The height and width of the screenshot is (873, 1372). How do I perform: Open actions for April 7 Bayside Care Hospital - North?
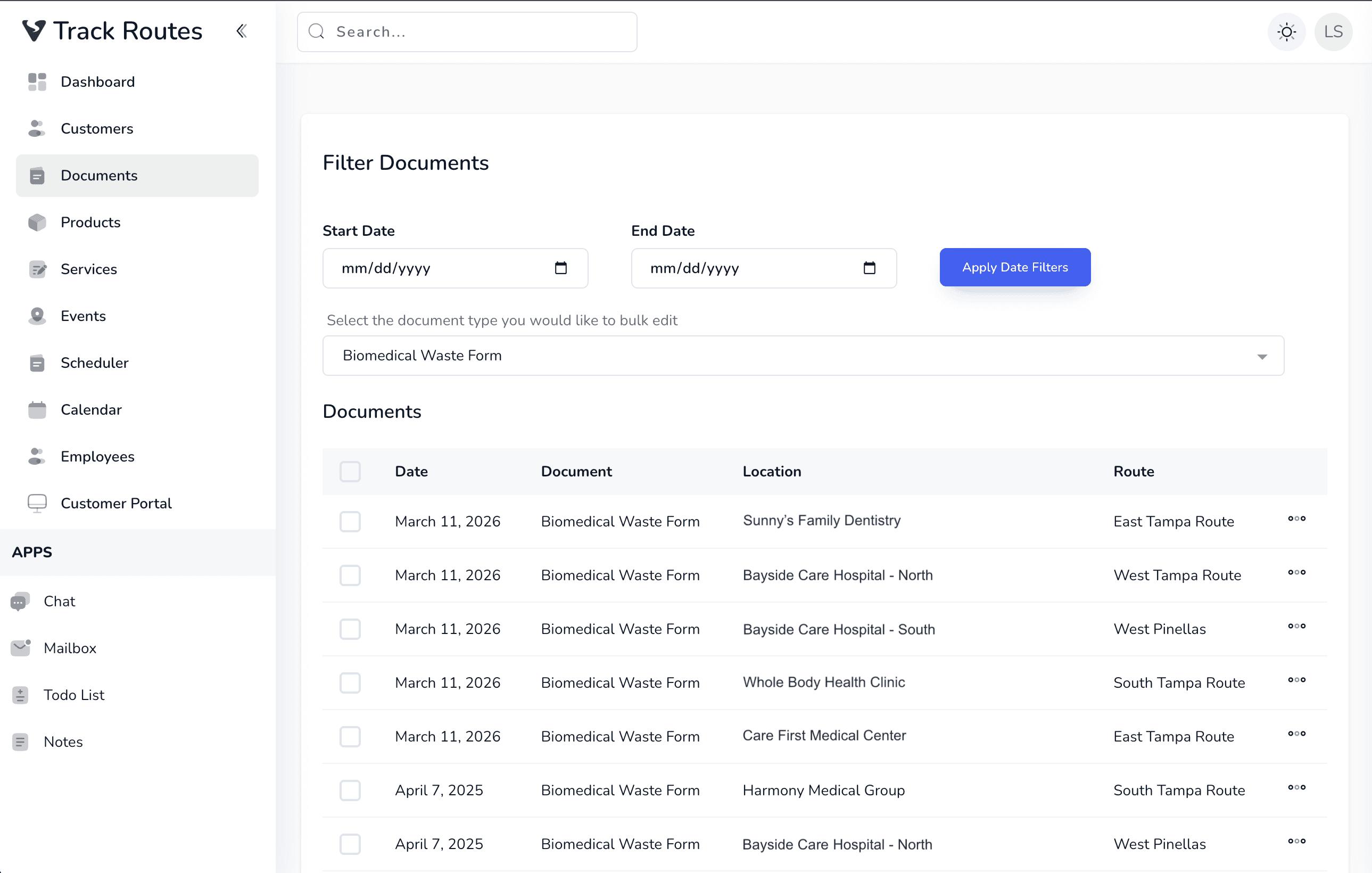[x=1297, y=841]
